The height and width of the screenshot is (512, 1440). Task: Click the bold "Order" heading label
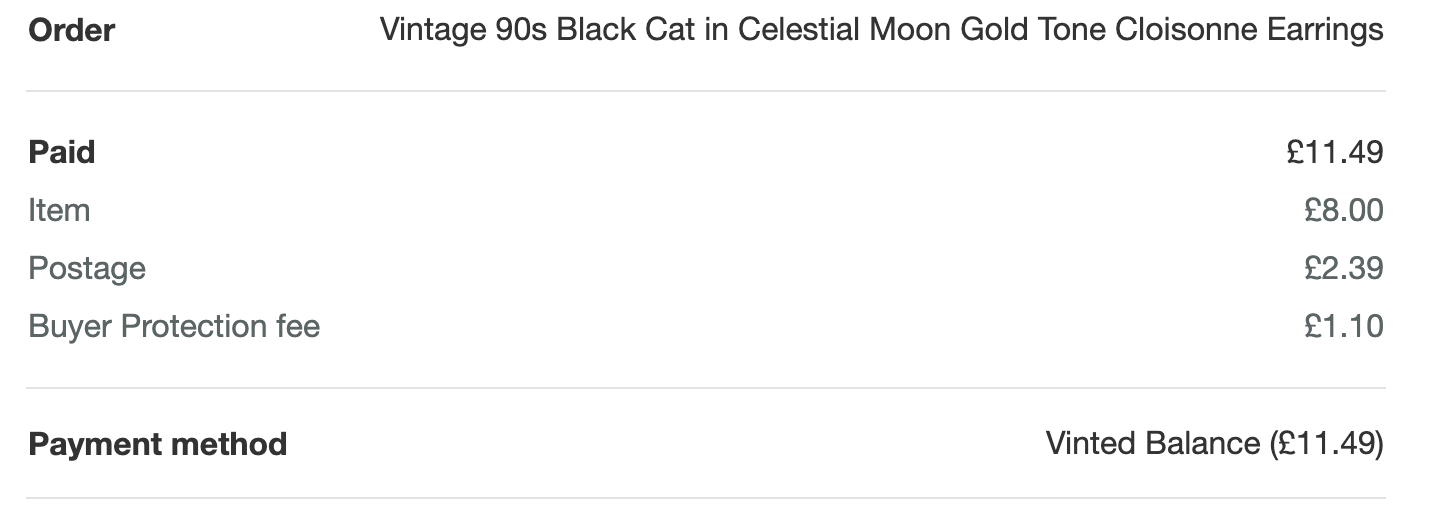pos(71,30)
